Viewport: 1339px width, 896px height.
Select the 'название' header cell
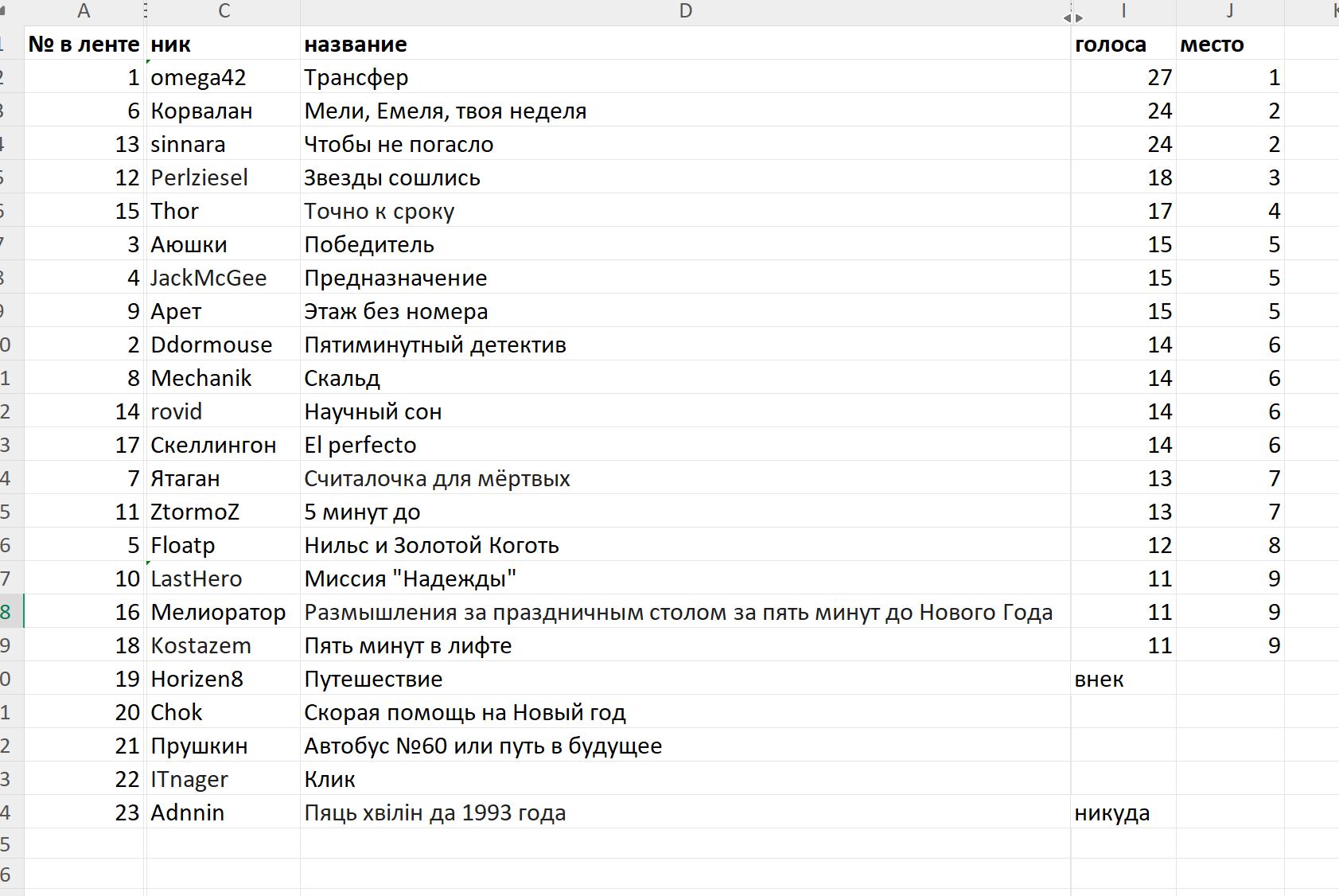pos(685,44)
